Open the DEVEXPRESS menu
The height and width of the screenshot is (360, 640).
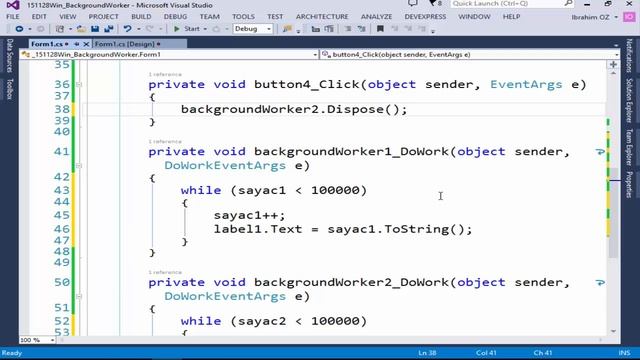[425, 17]
